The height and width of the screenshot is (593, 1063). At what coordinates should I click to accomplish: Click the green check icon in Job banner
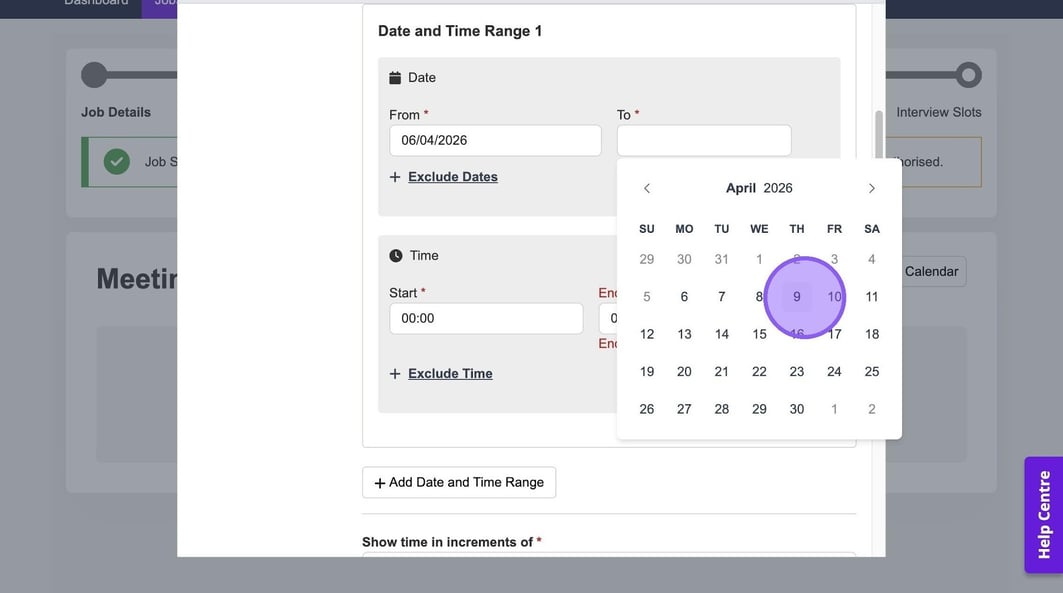pyautogui.click(x=117, y=161)
